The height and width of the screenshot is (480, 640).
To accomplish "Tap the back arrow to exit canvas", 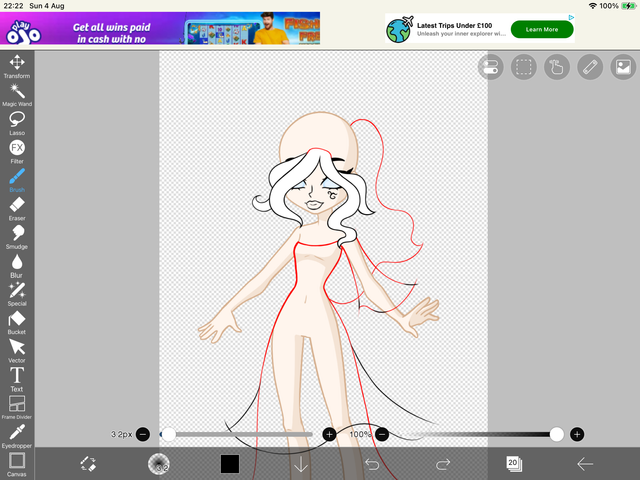I will pyautogui.click(x=585, y=464).
